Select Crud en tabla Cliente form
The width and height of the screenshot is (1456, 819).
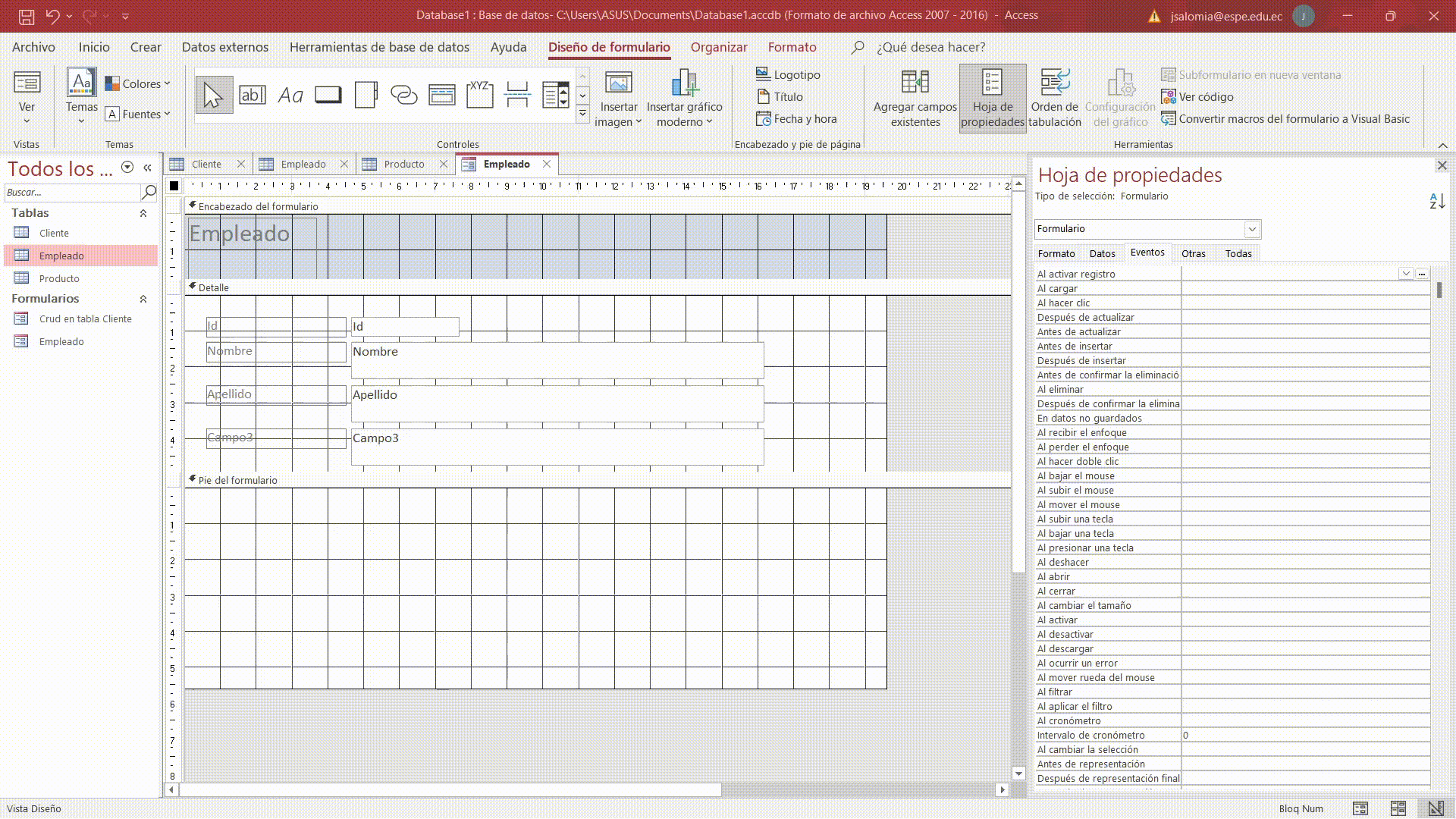pyautogui.click(x=85, y=318)
